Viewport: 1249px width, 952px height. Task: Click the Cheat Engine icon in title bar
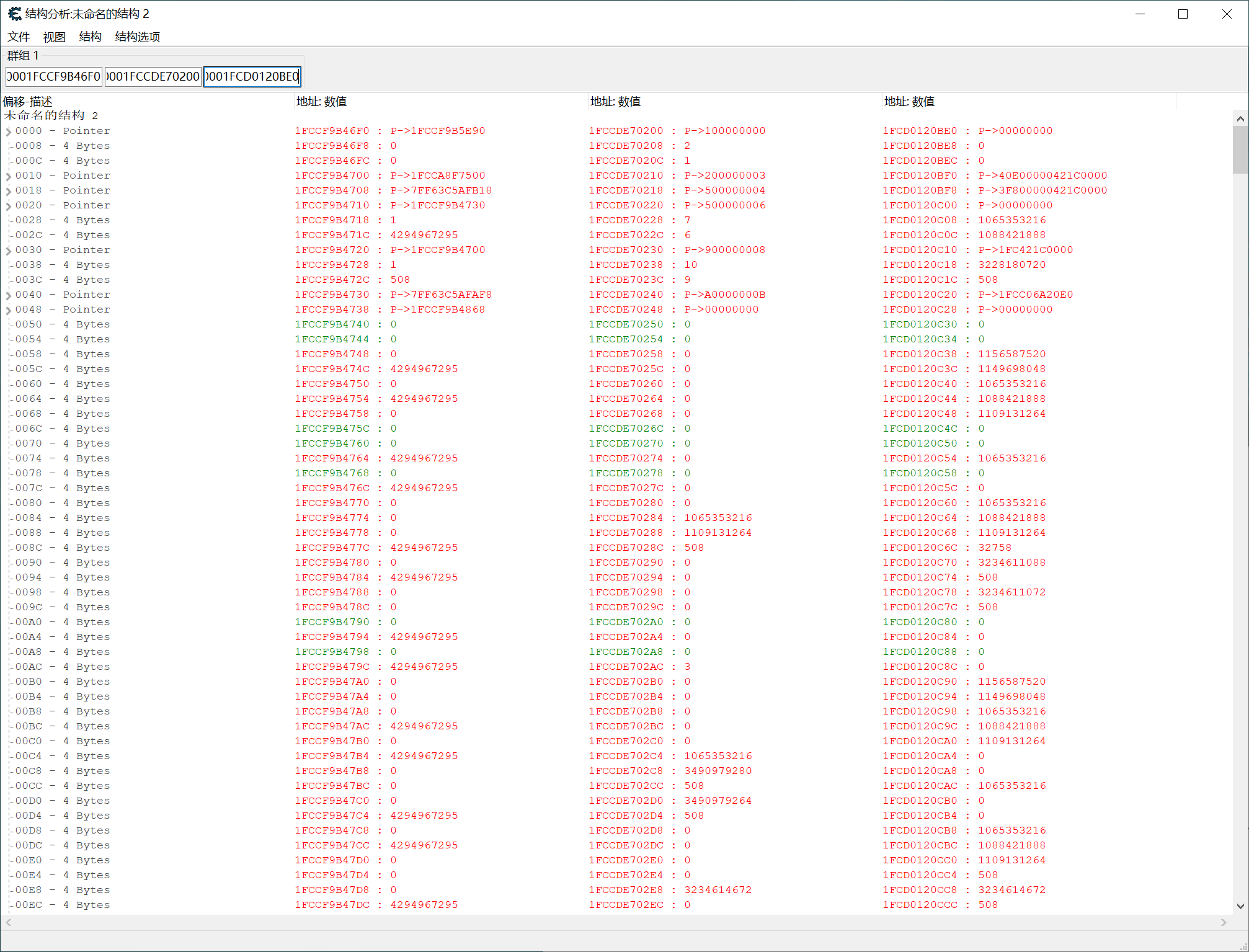tap(14, 14)
